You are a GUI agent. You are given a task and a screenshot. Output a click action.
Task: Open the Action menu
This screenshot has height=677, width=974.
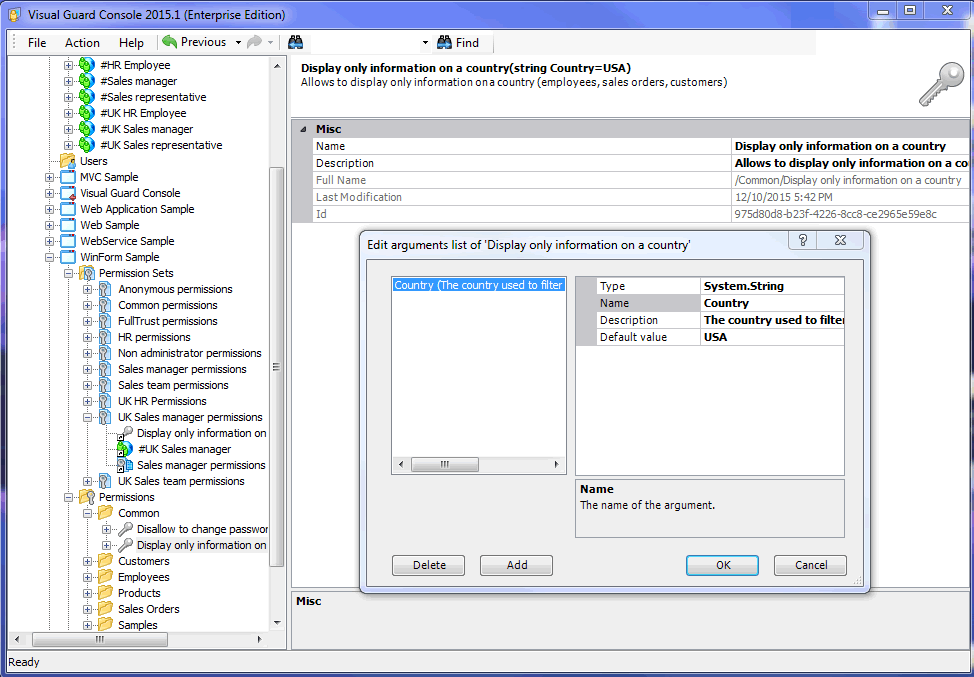coord(81,42)
